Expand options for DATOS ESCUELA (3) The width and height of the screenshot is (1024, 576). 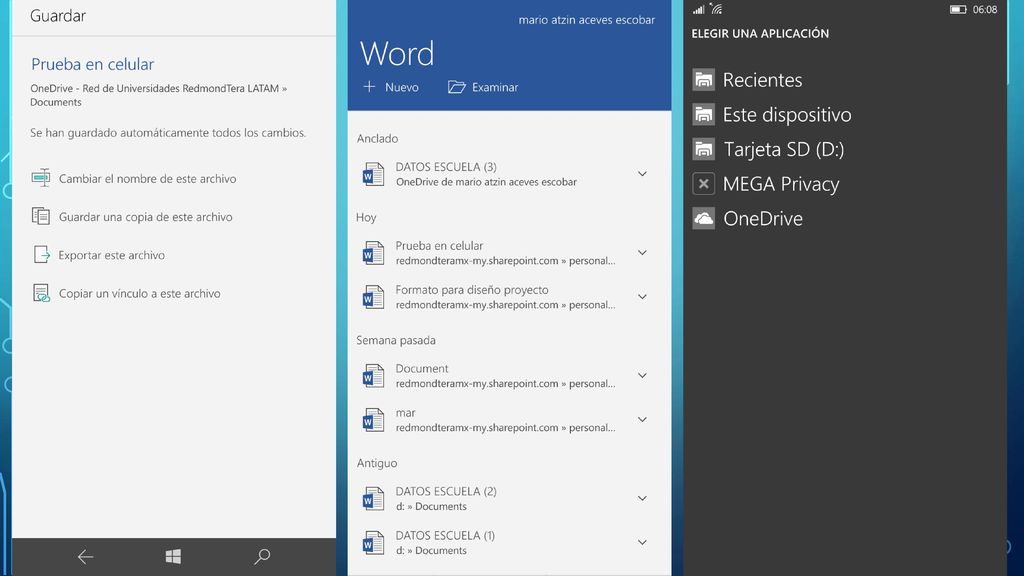[642, 174]
